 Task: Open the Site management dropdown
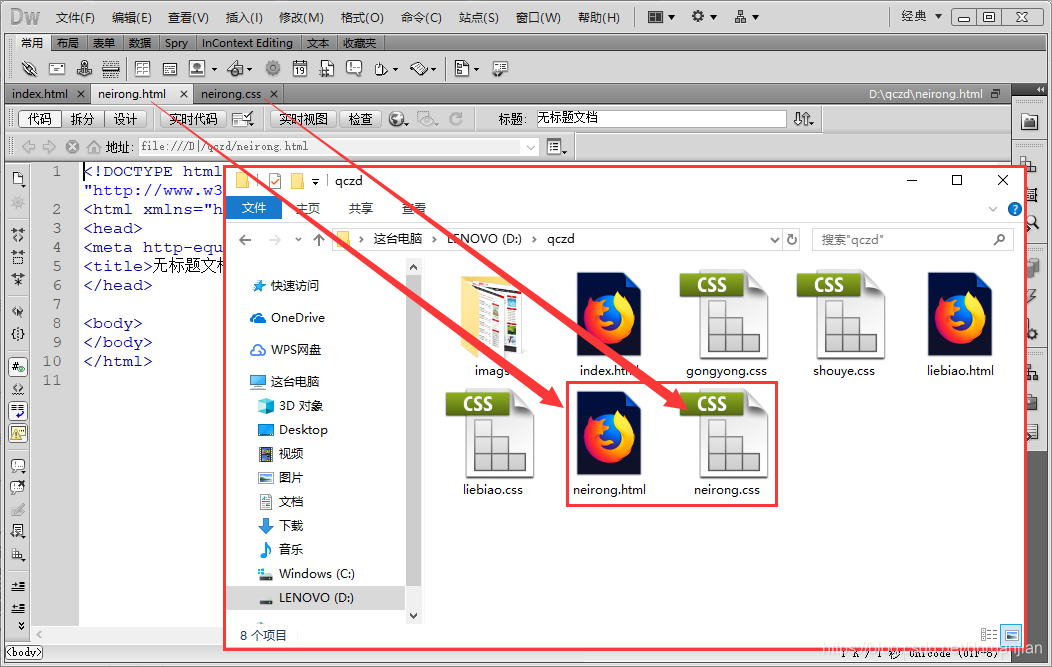click(x=746, y=17)
